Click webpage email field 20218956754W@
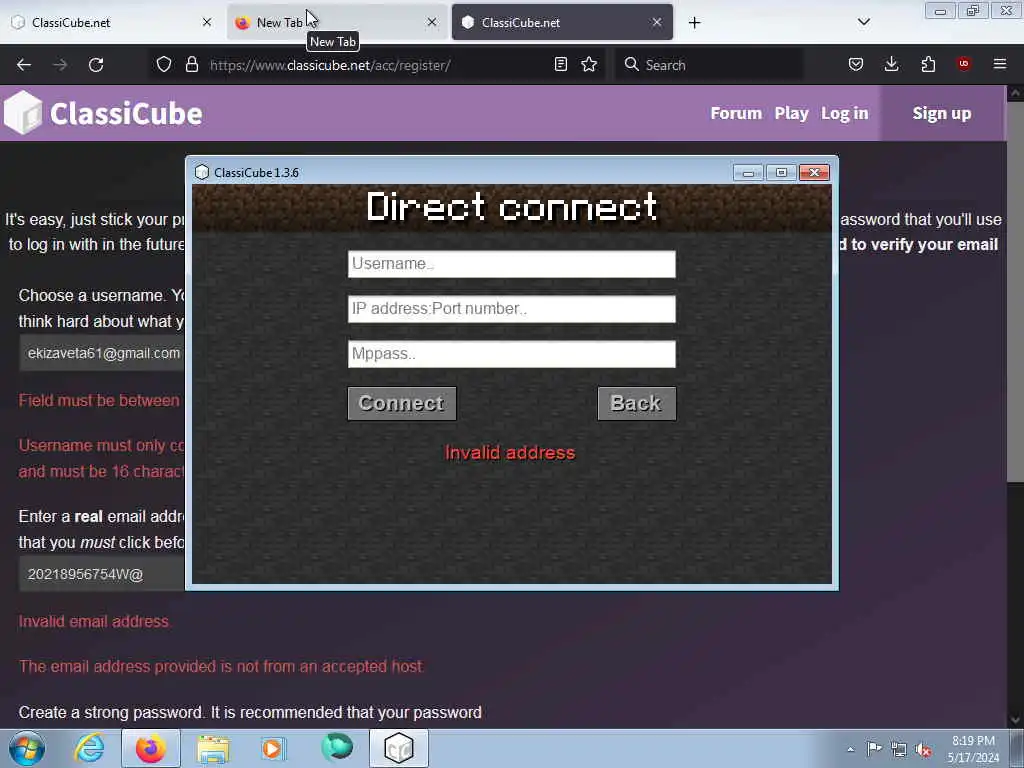This screenshot has width=1024, height=768. click(x=102, y=574)
